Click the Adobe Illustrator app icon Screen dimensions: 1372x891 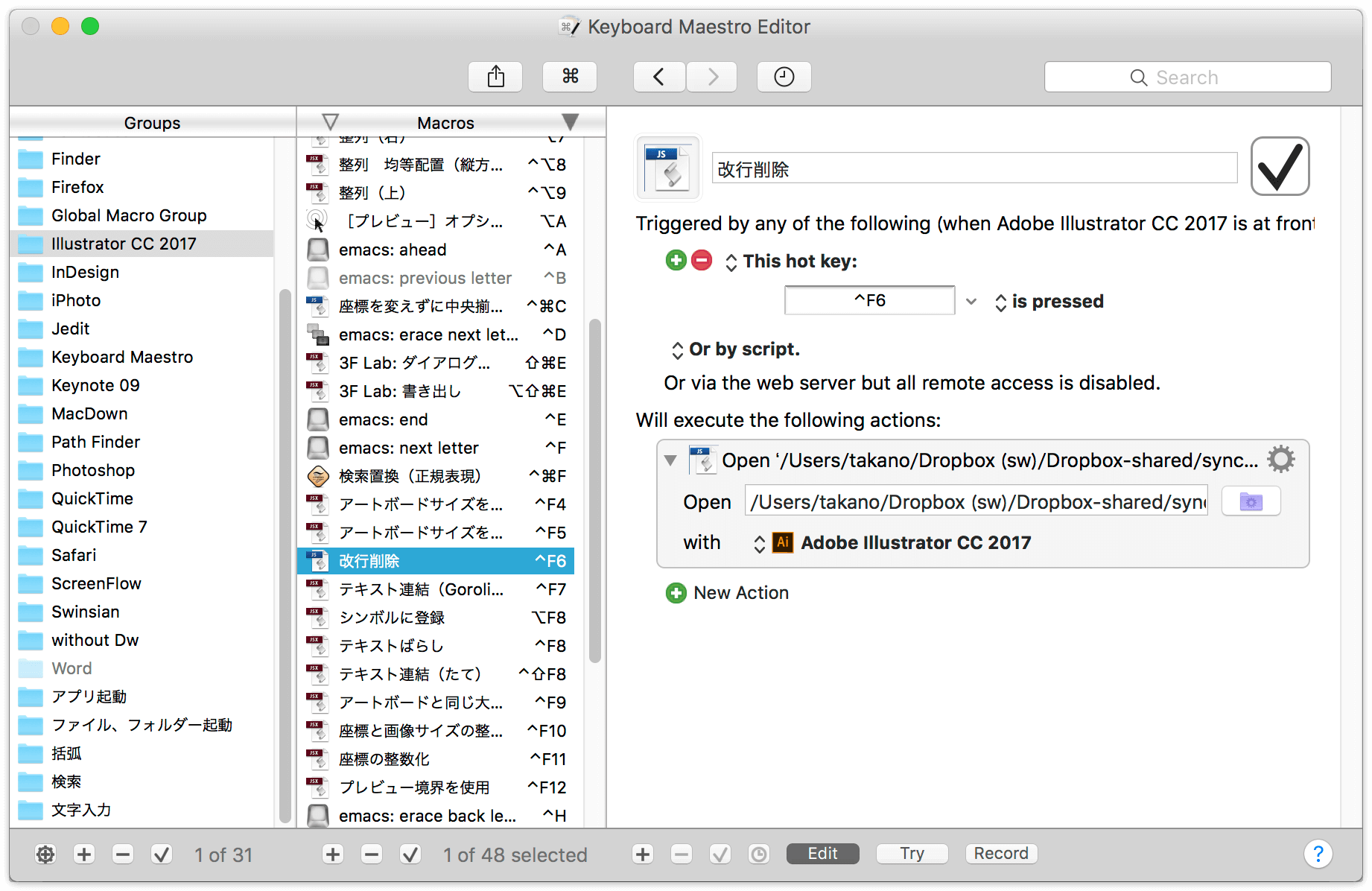click(782, 542)
